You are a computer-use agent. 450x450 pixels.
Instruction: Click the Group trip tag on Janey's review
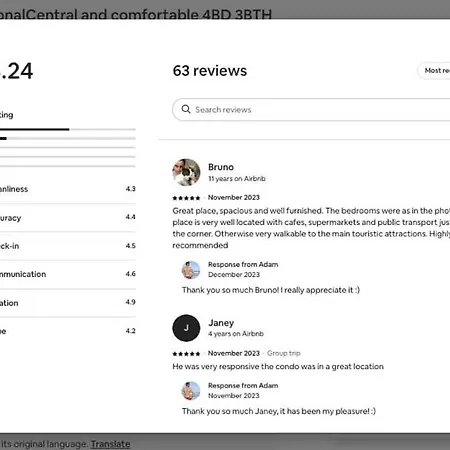click(x=284, y=353)
